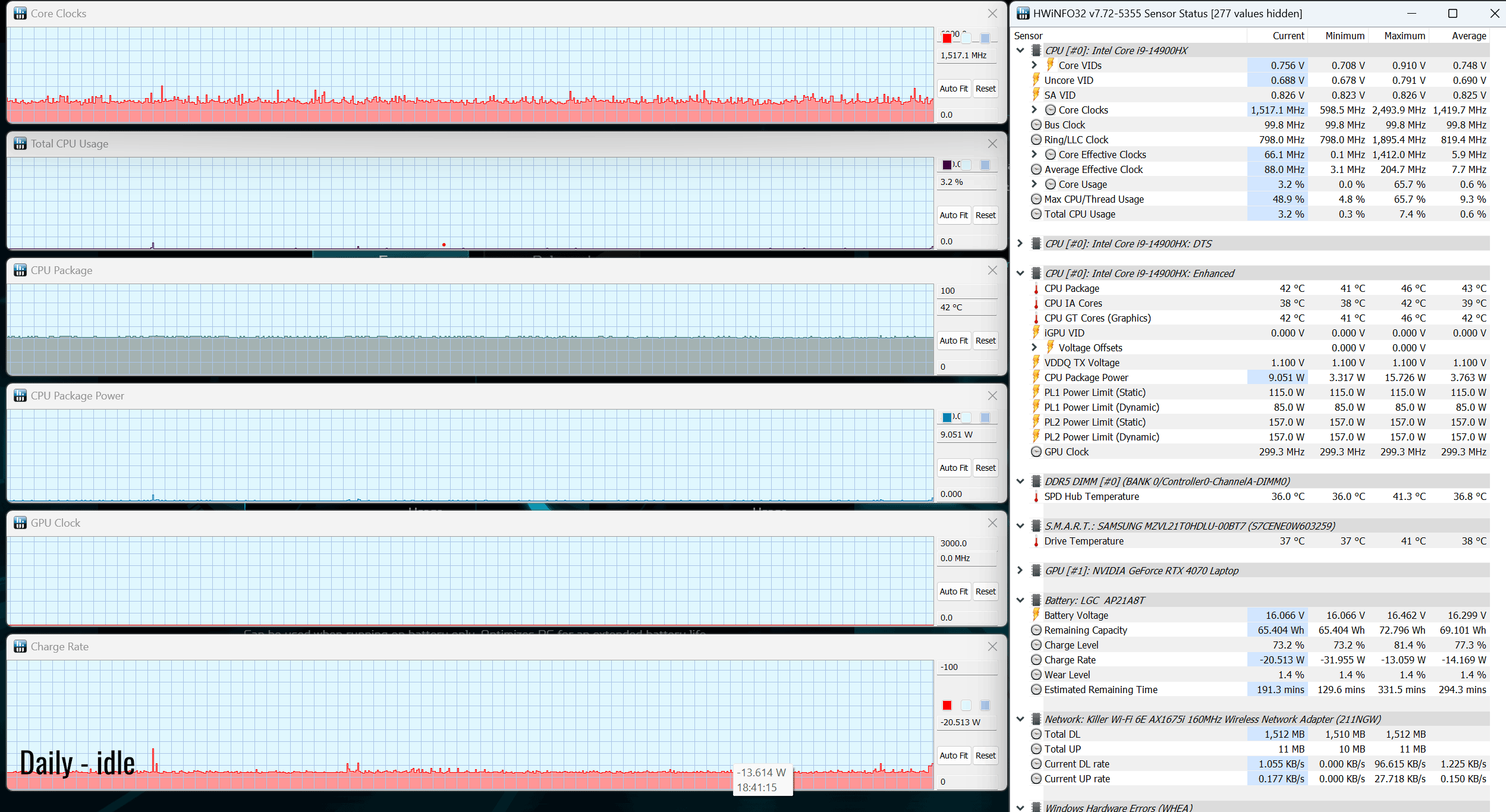Screen dimensions: 1506x812
Task: Click Auto Fit in the CPU Package Power graph
Action: pyautogui.click(x=954, y=468)
